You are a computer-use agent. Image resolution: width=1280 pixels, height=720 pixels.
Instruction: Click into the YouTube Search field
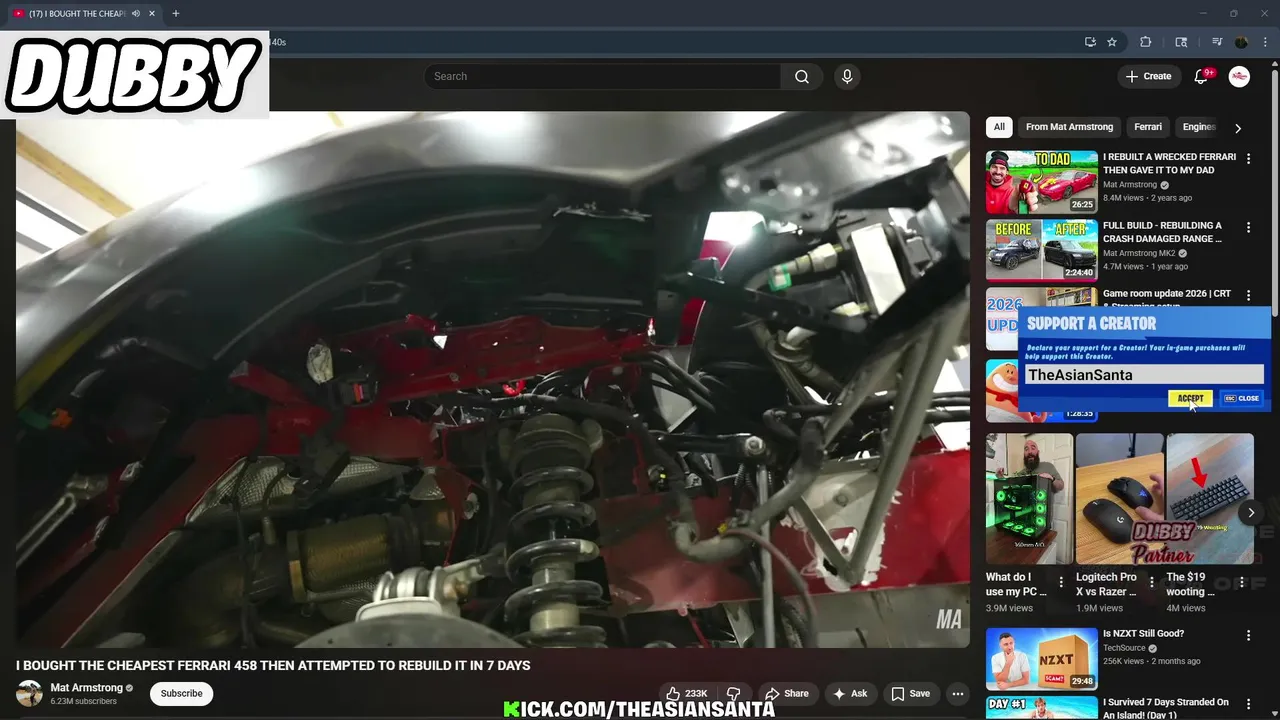[x=603, y=77]
